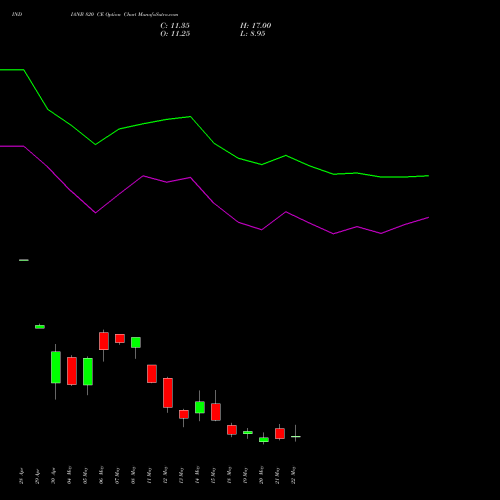Select the '07 May' date label

coord(117,475)
